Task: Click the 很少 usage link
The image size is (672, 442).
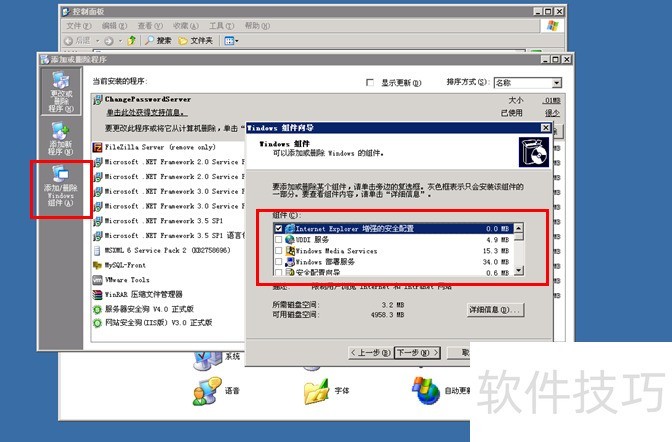Action: click(x=552, y=113)
